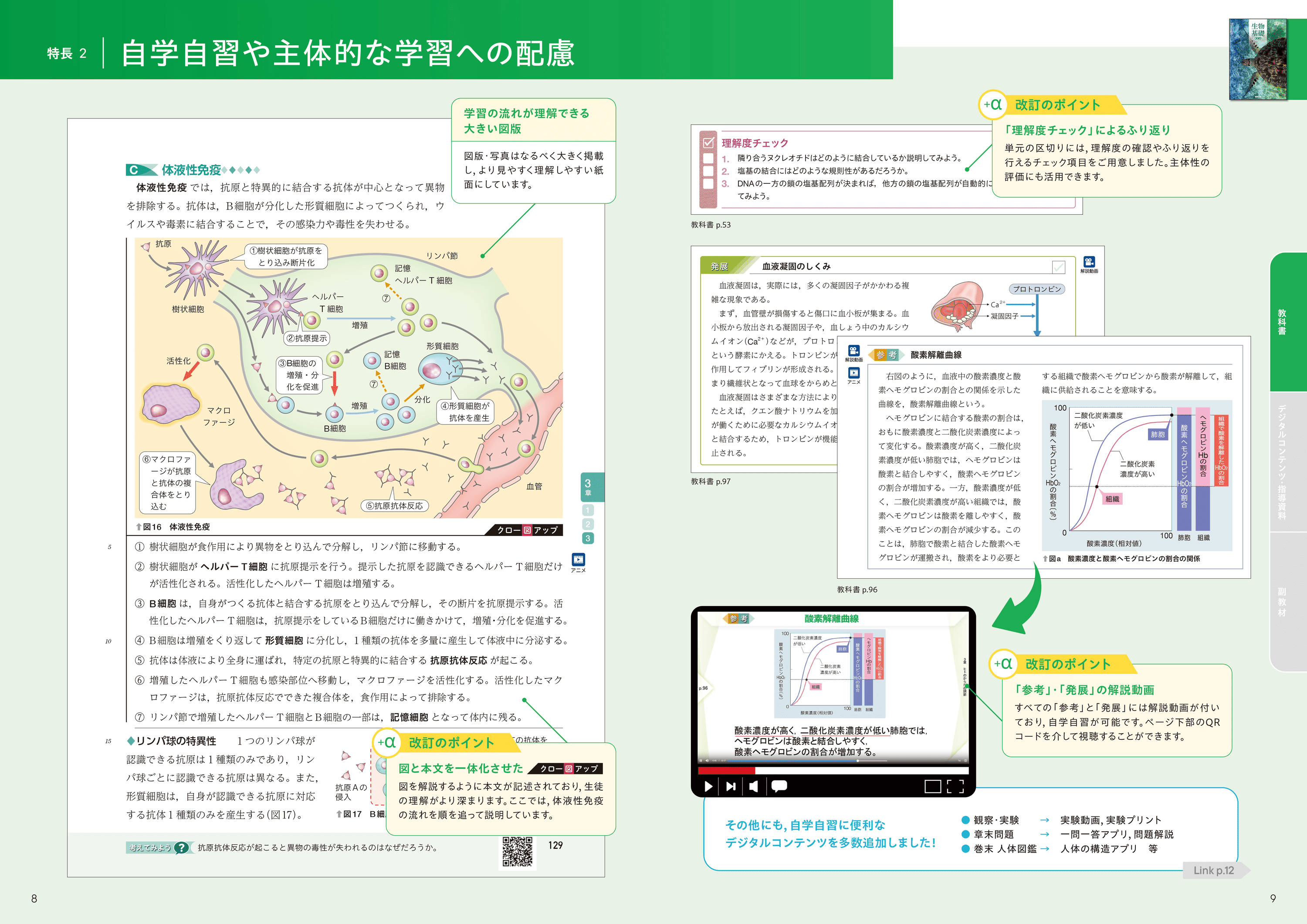Image resolution: width=1307 pixels, height=924 pixels.
Task: Follow the Link p.12 button
Action: click(x=1214, y=870)
